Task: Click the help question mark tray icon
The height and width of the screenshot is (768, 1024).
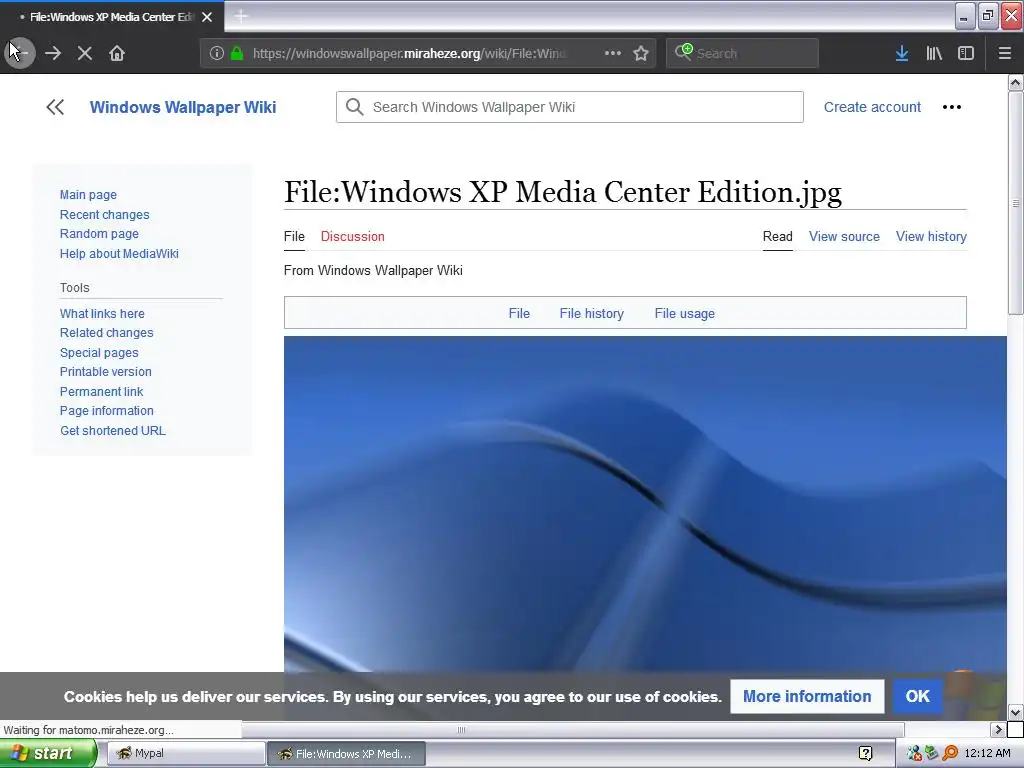Action: (865, 754)
